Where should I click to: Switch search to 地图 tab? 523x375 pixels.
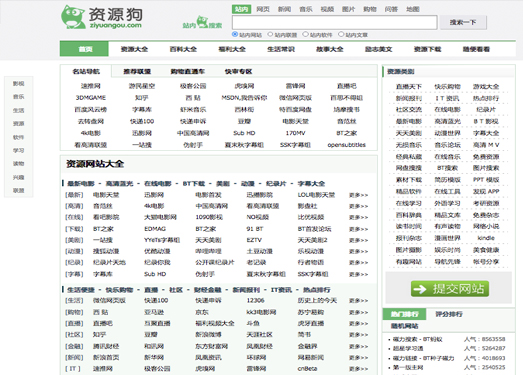pyautogui.click(x=413, y=9)
